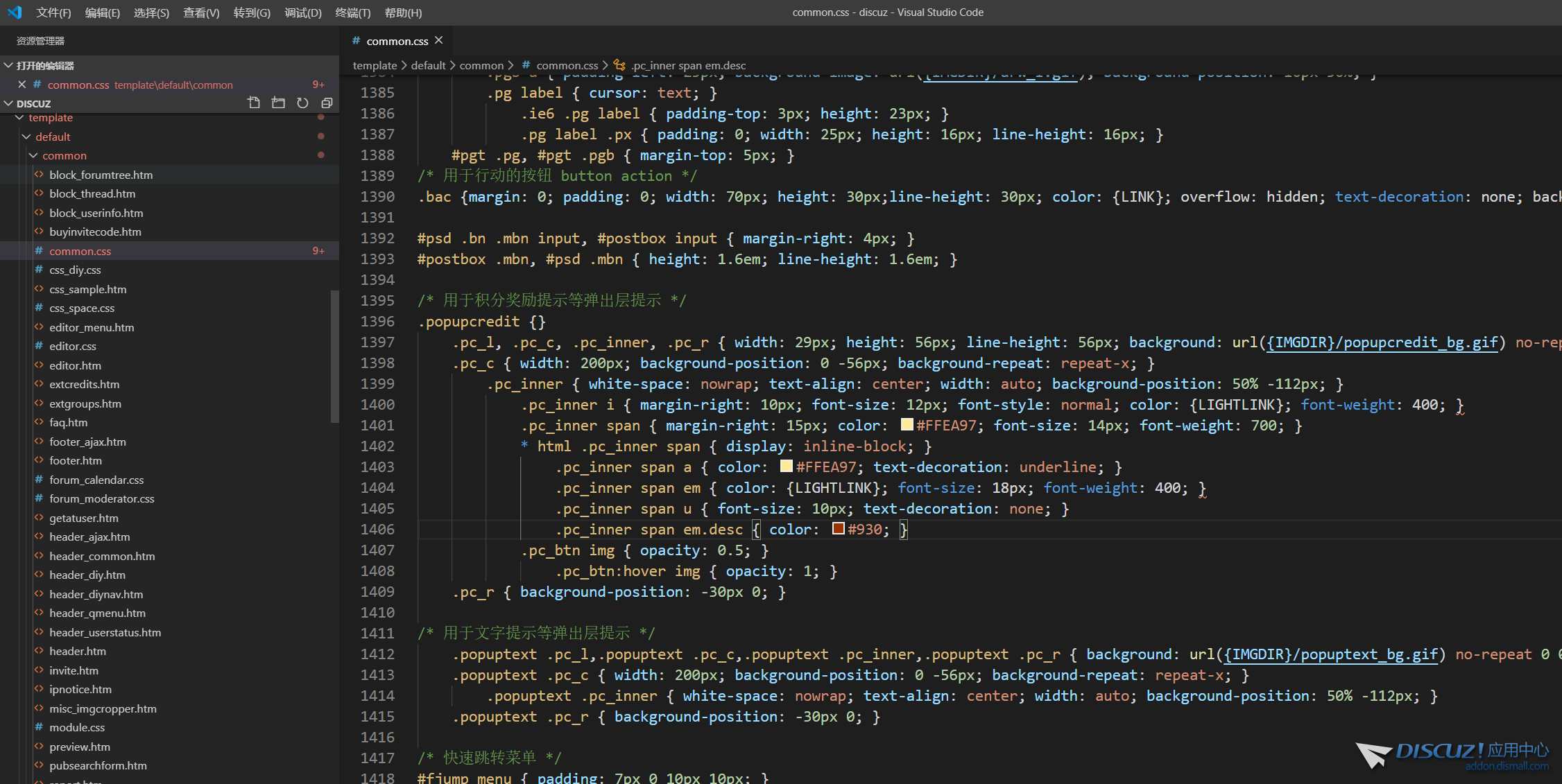Close the common.css editor tab

(438, 41)
